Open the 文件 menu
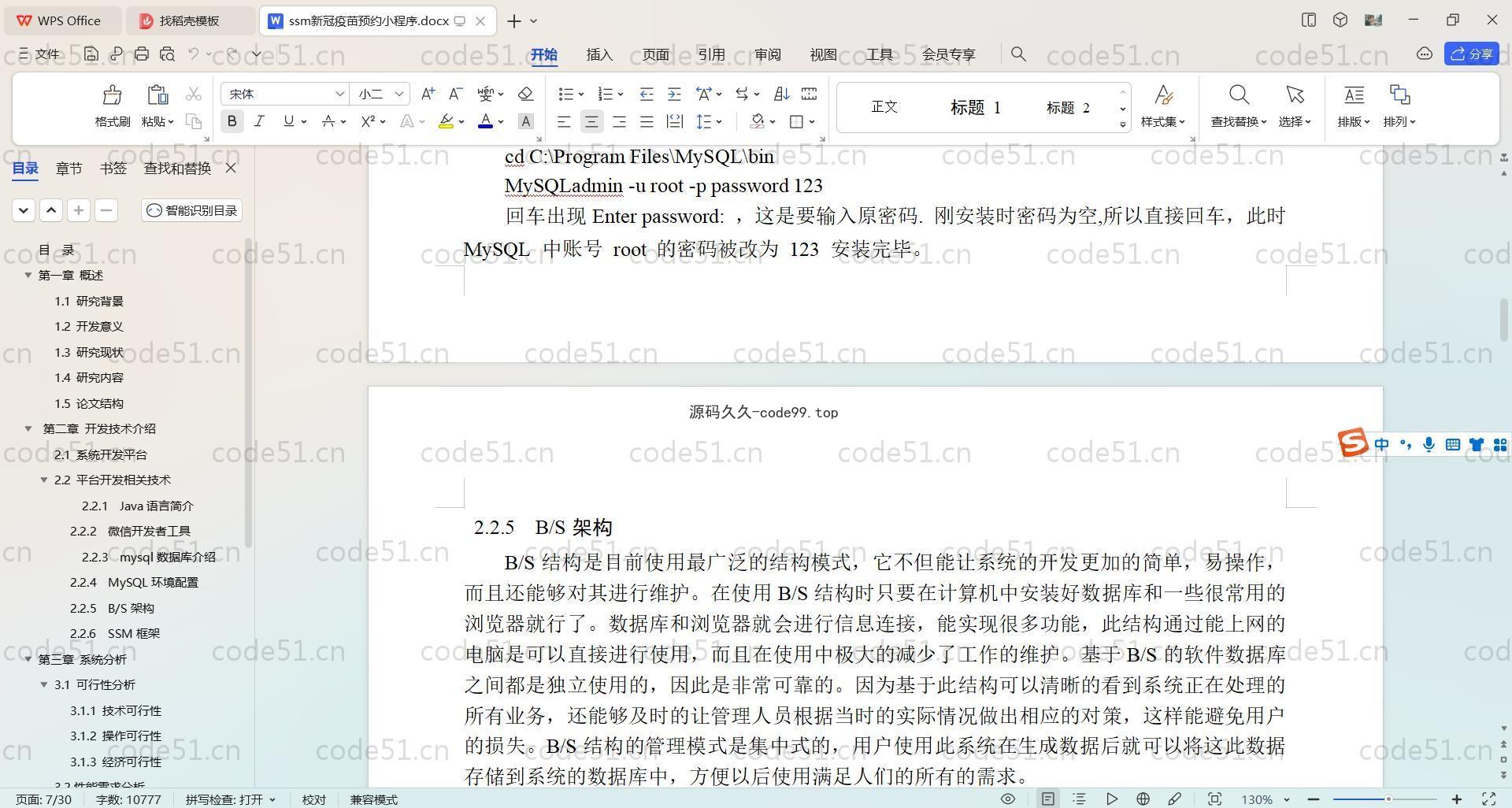This screenshot has height=808, width=1512. tap(39, 54)
